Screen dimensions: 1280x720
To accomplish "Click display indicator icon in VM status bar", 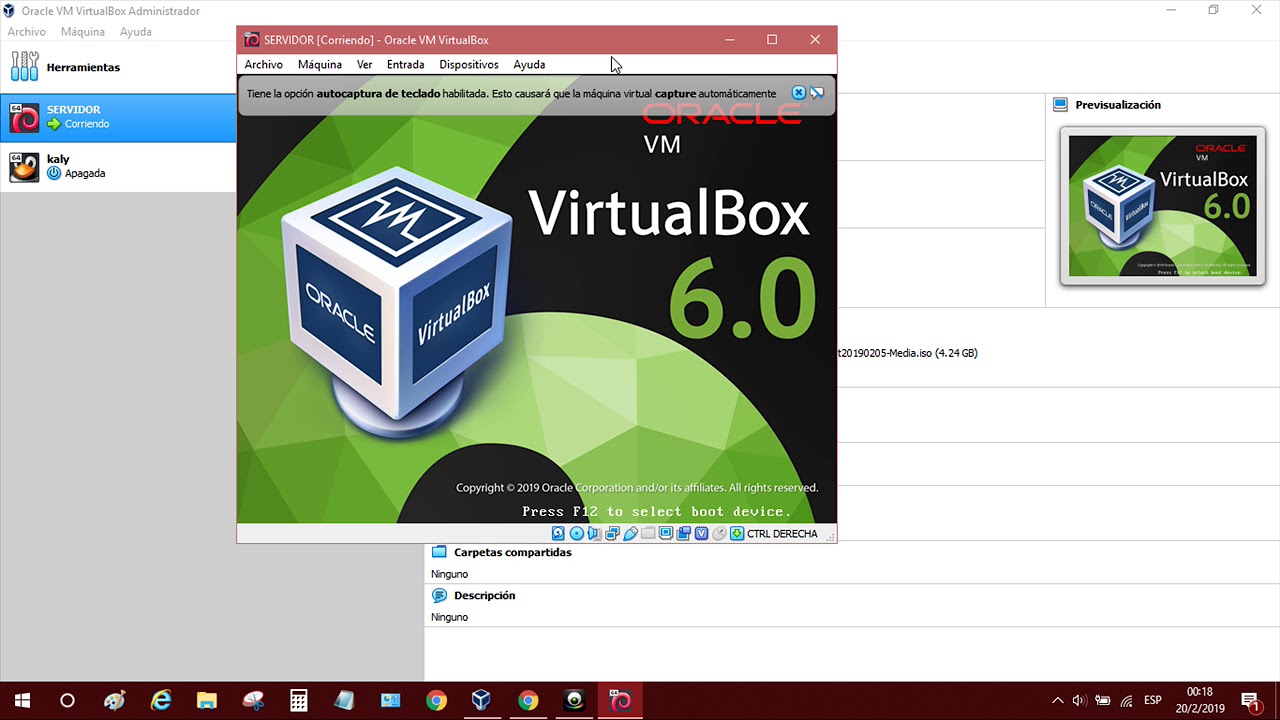I will [x=666, y=534].
